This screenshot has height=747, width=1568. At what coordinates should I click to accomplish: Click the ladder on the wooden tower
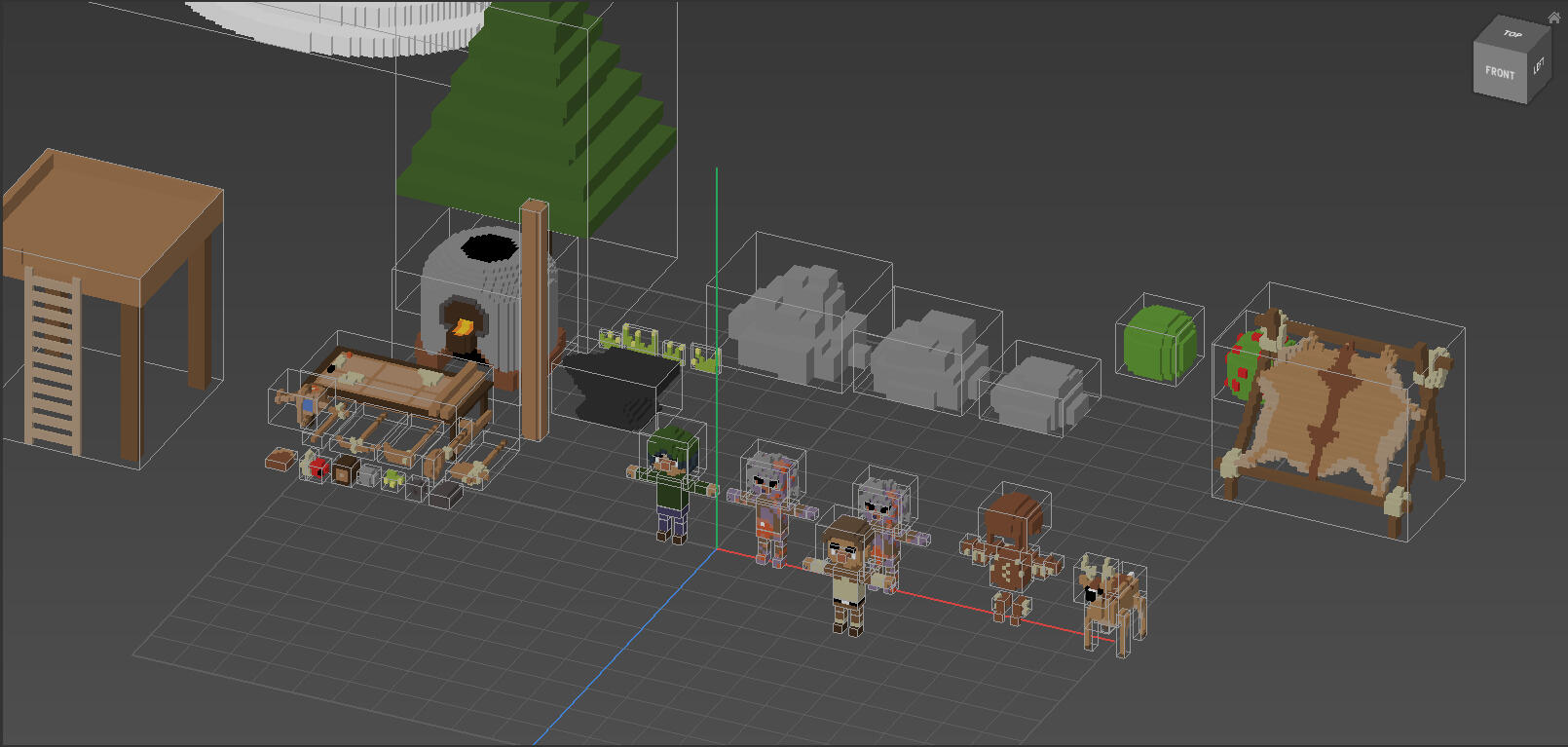(x=52, y=360)
